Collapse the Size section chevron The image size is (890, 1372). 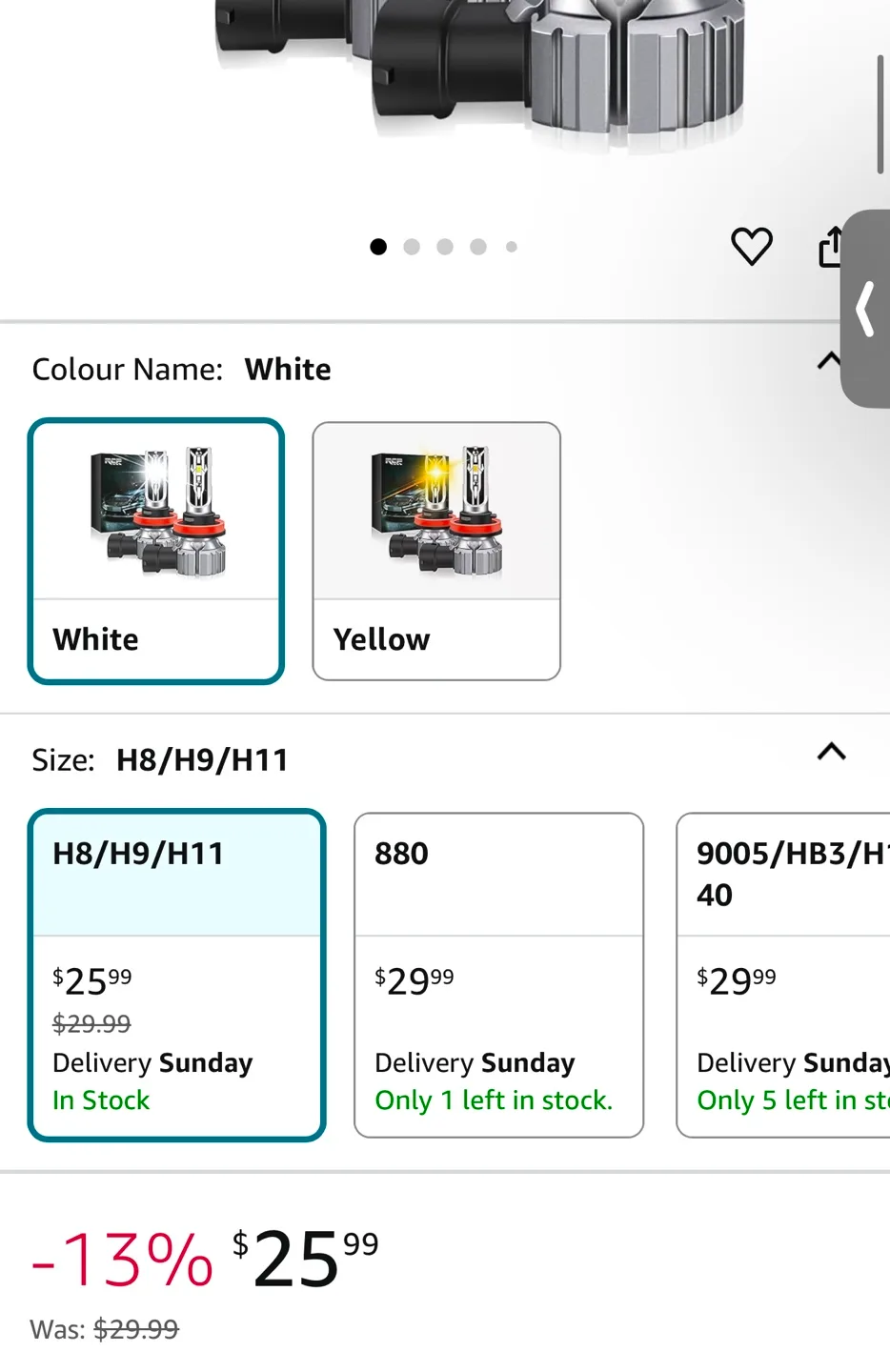(x=831, y=752)
